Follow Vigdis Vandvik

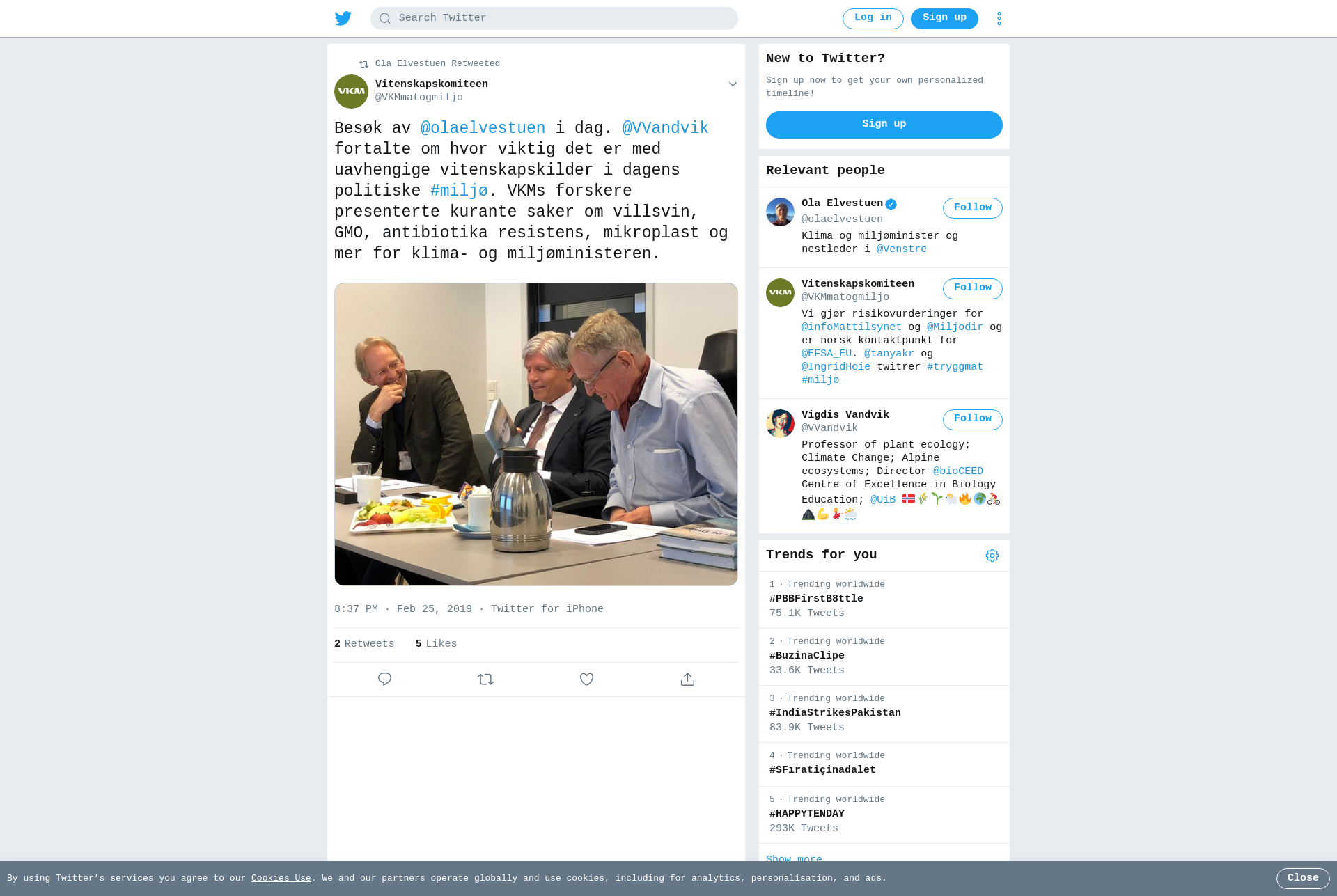[x=972, y=419]
